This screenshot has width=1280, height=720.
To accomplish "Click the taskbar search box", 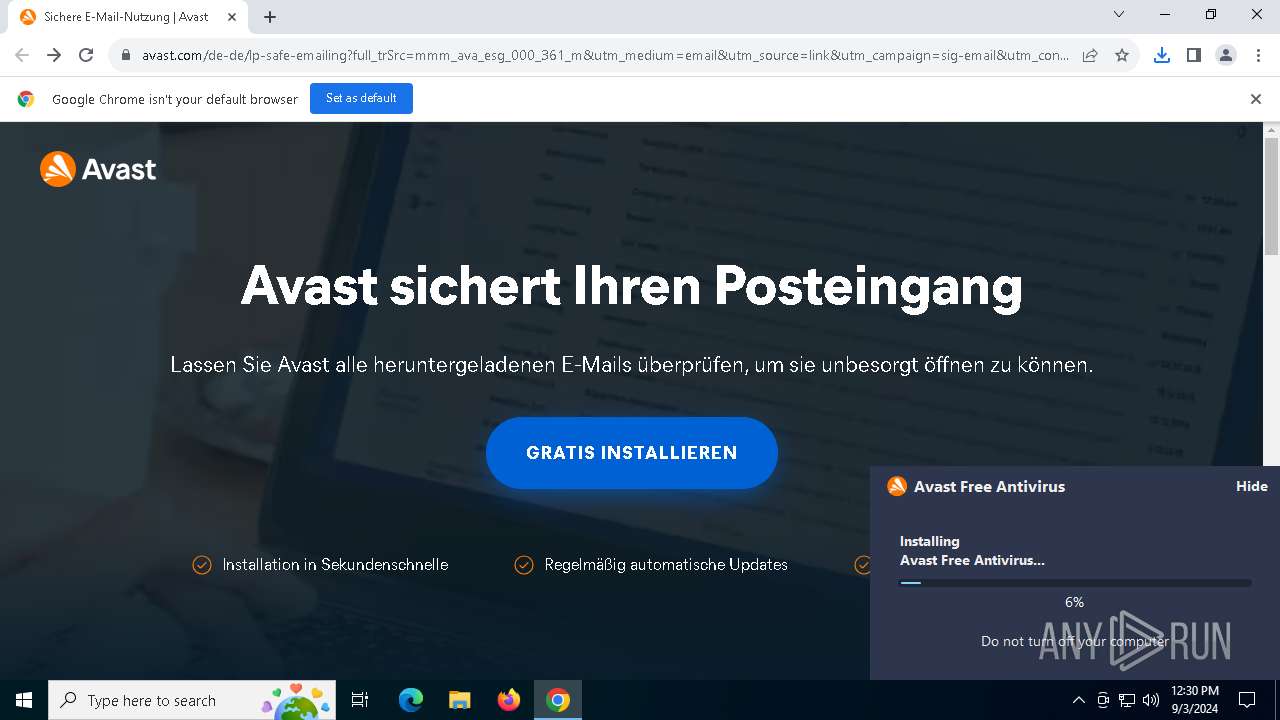I will click(x=194, y=700).
